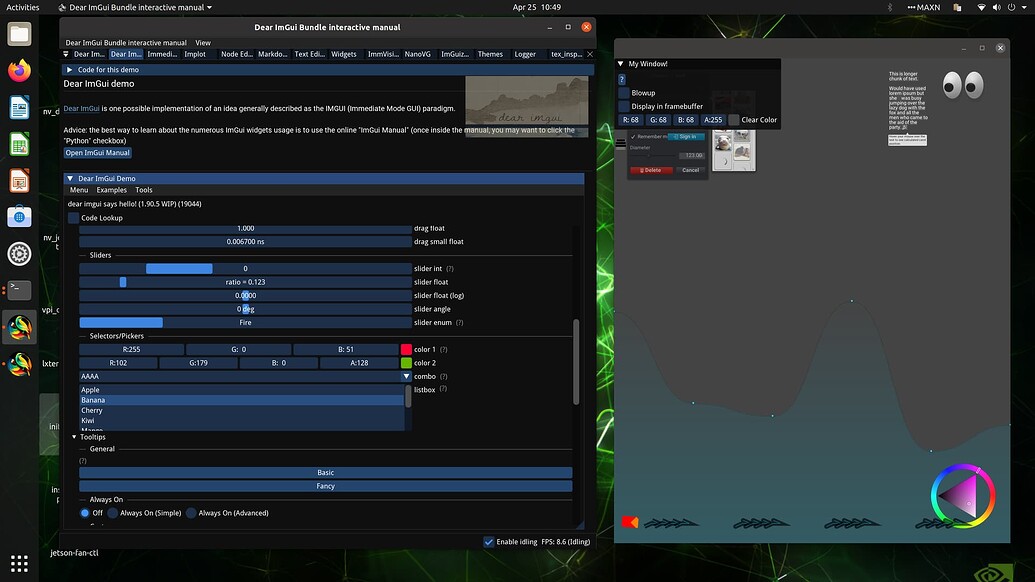Open LibreOffice Writer from the dock
Screen dimensions: 1035x582
tap(19, 108)
